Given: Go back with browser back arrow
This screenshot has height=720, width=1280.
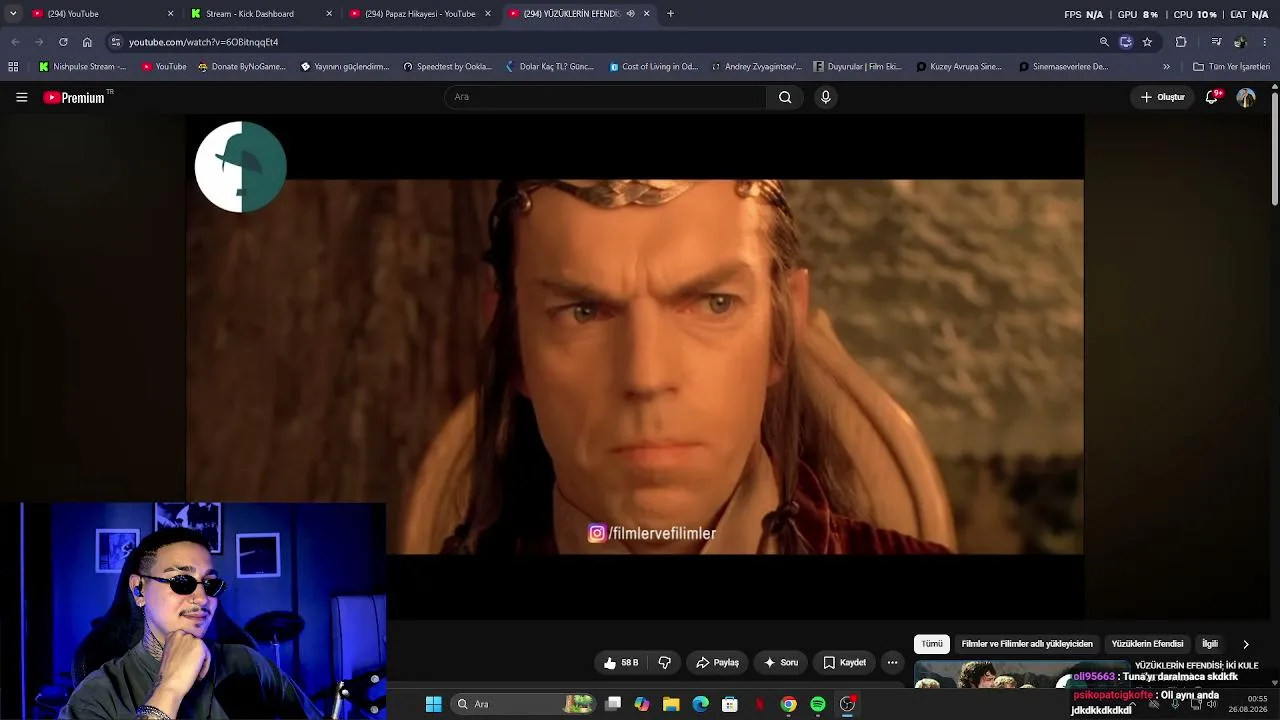Looking at the screenshot, I should pyautogui.click(x=15, y=42).
